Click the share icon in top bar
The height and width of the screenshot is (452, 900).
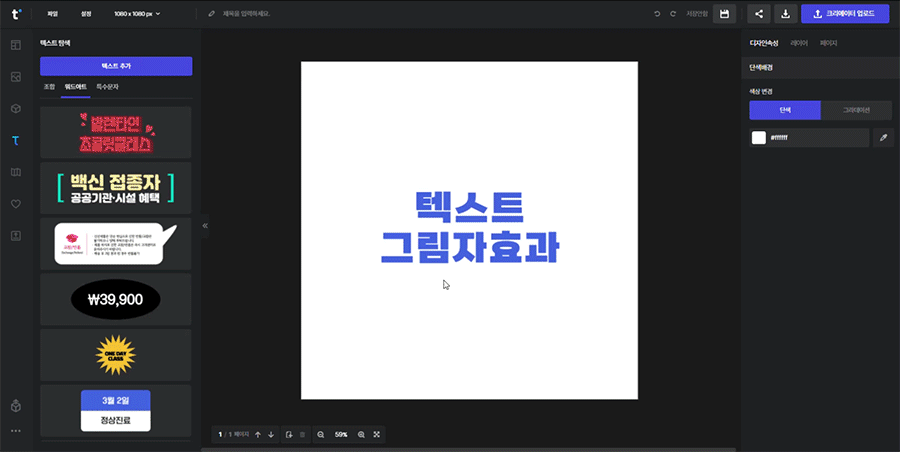tap(759, 14)
